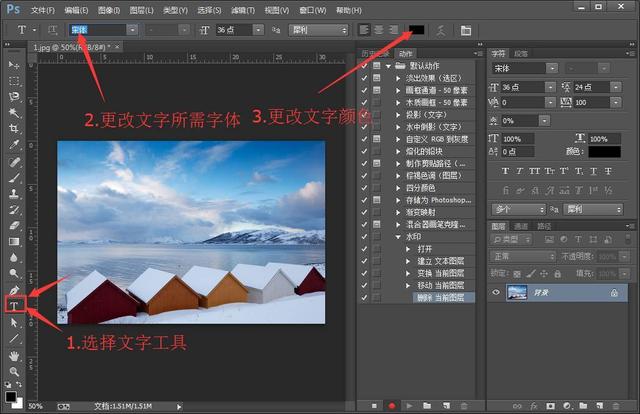Switch to the 历史记录 tab
640x414 pixels.
375,53
